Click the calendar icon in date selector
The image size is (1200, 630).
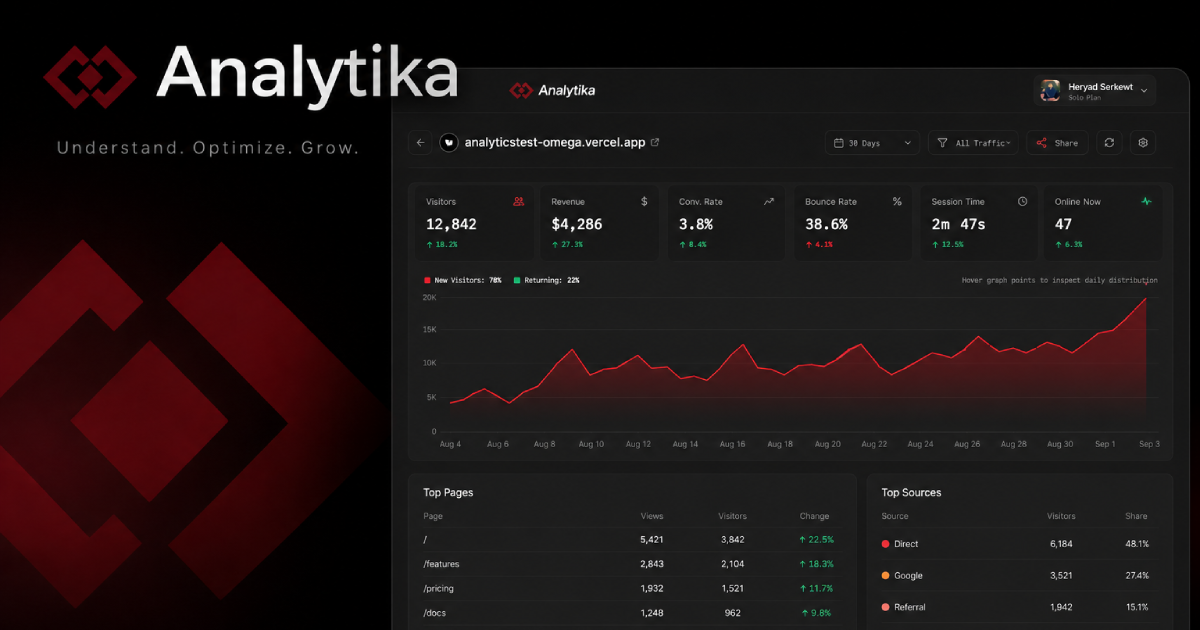(x=838, y=143)
